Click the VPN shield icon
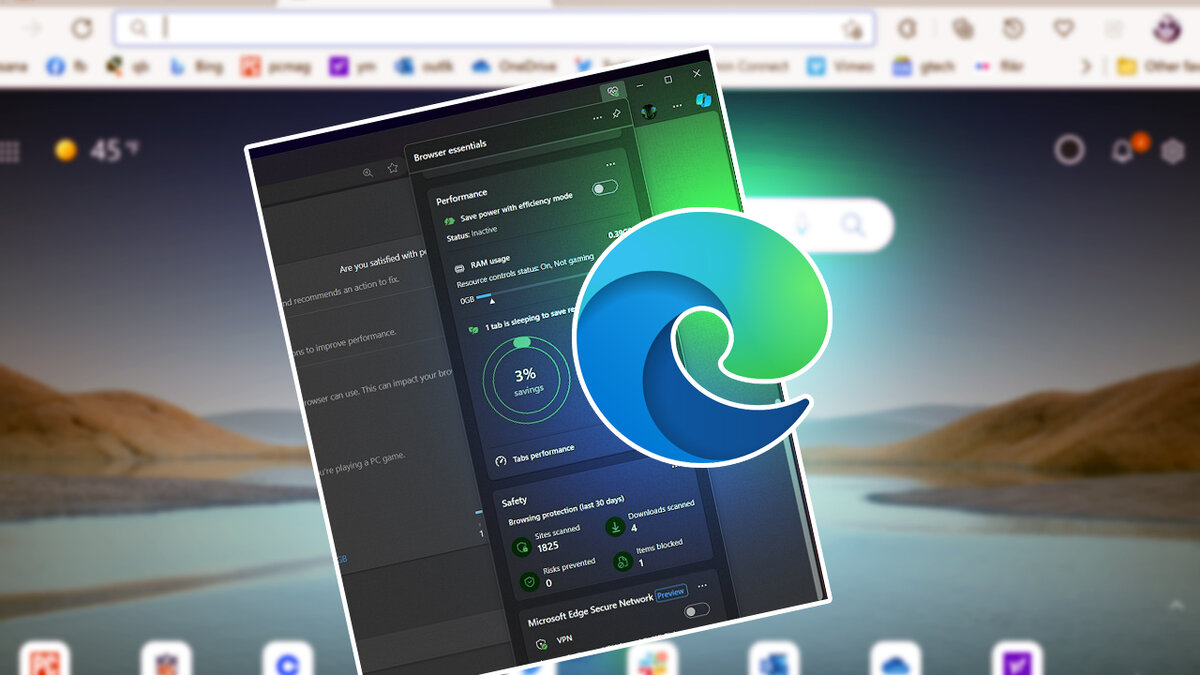 coord(541,645)
